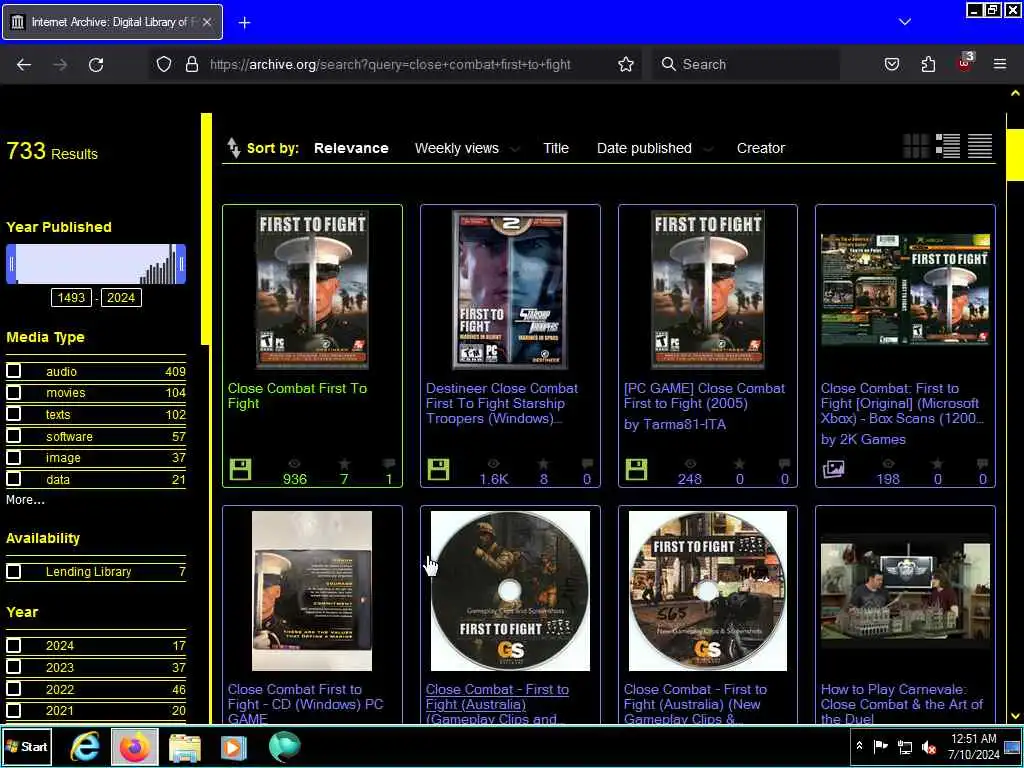Select the Internet Archive browser tab
The width and height of the screenshot is (1024, 768).
112,22
